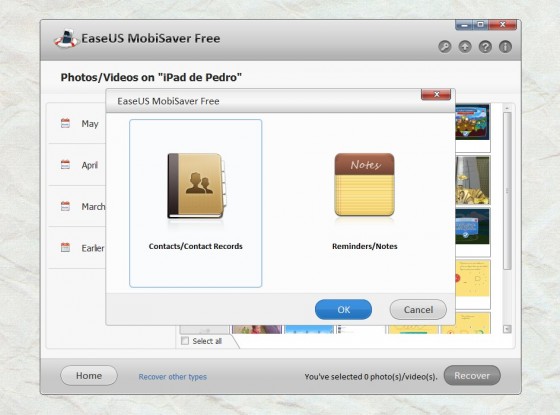560x415 pixels.
Task: Open help via question mark icon
Action: tap(485, 47)
